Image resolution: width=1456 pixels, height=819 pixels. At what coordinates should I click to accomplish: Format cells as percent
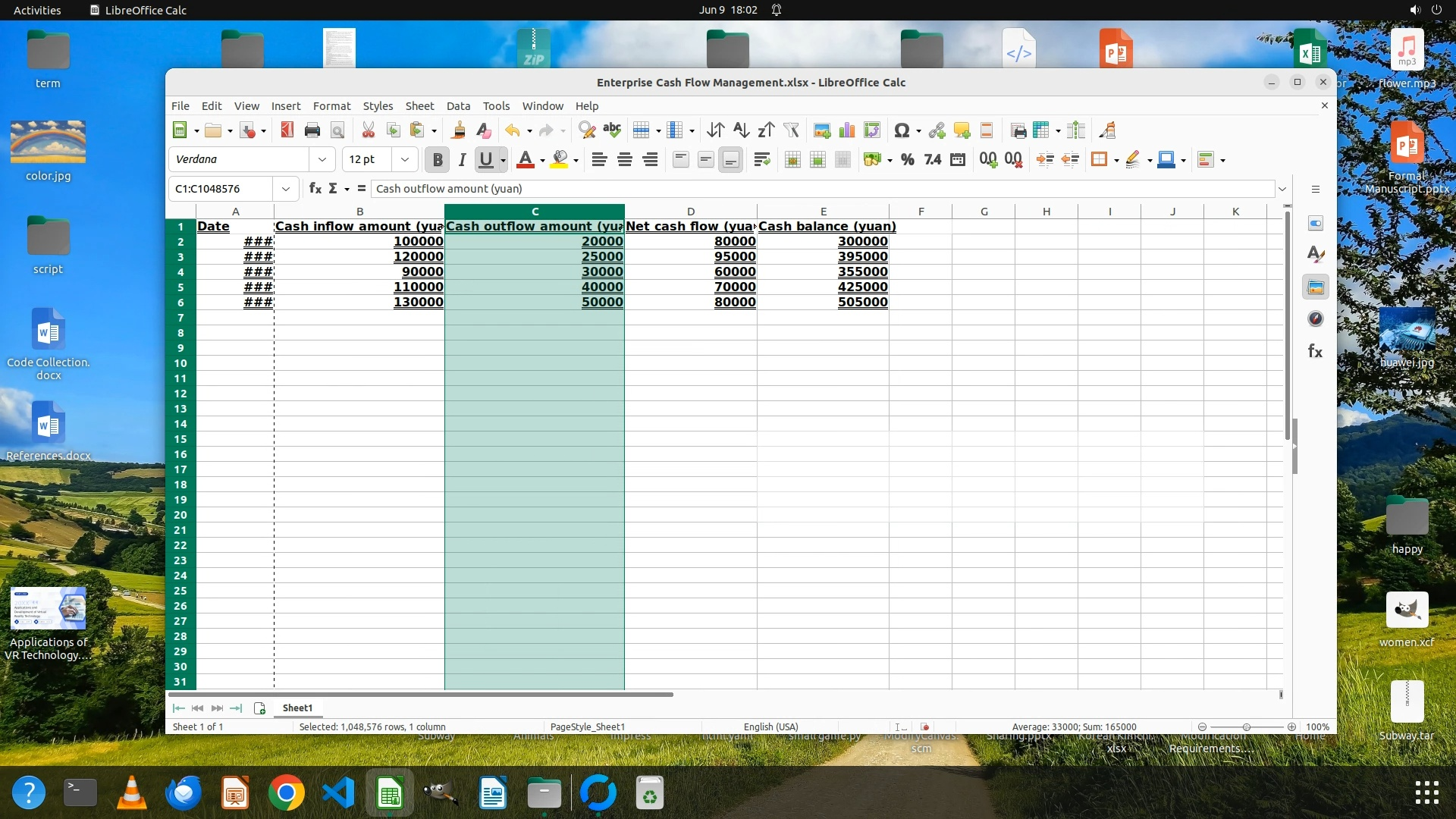coord(907,159)
